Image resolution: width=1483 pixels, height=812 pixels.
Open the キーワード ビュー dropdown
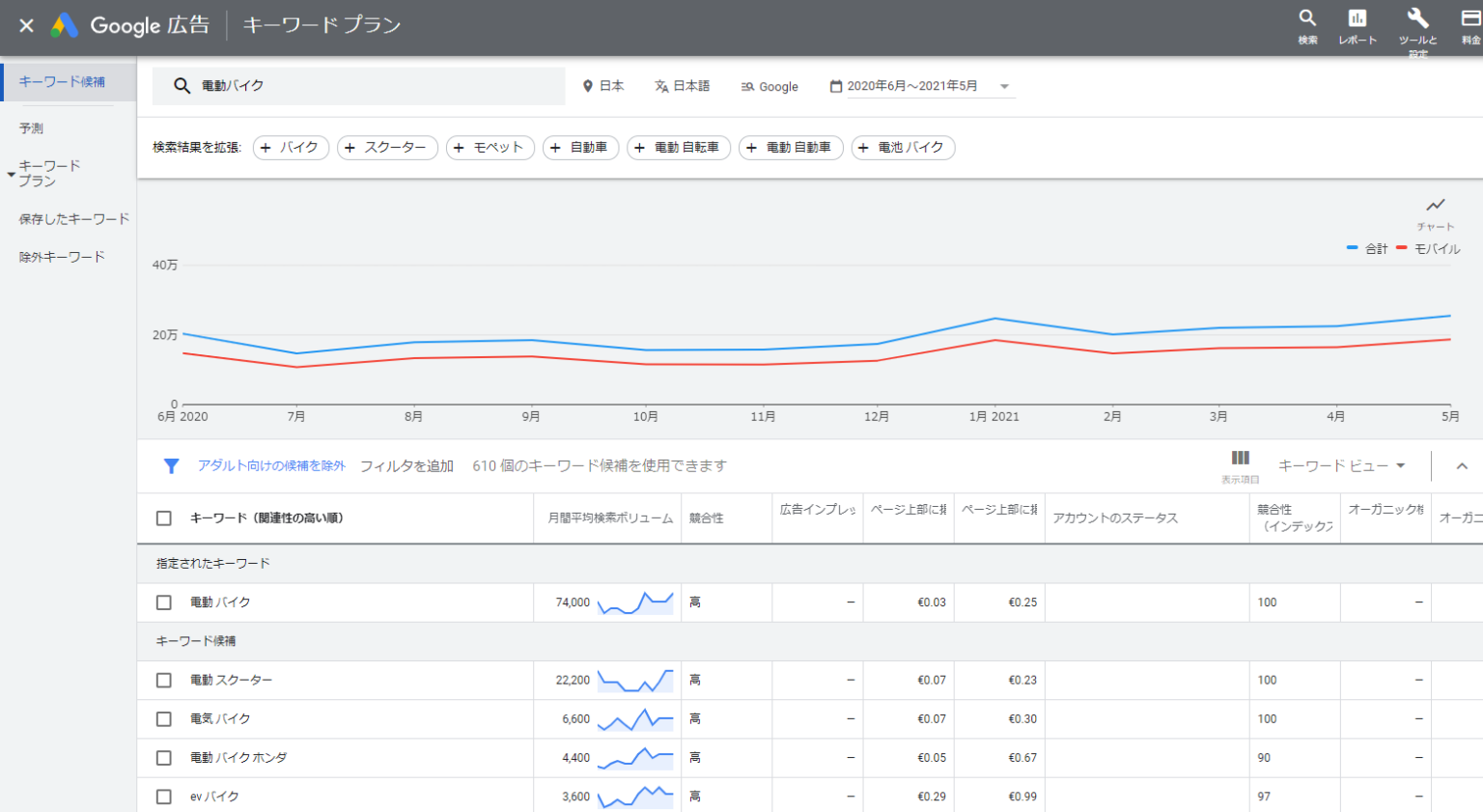click(1342, 466)
